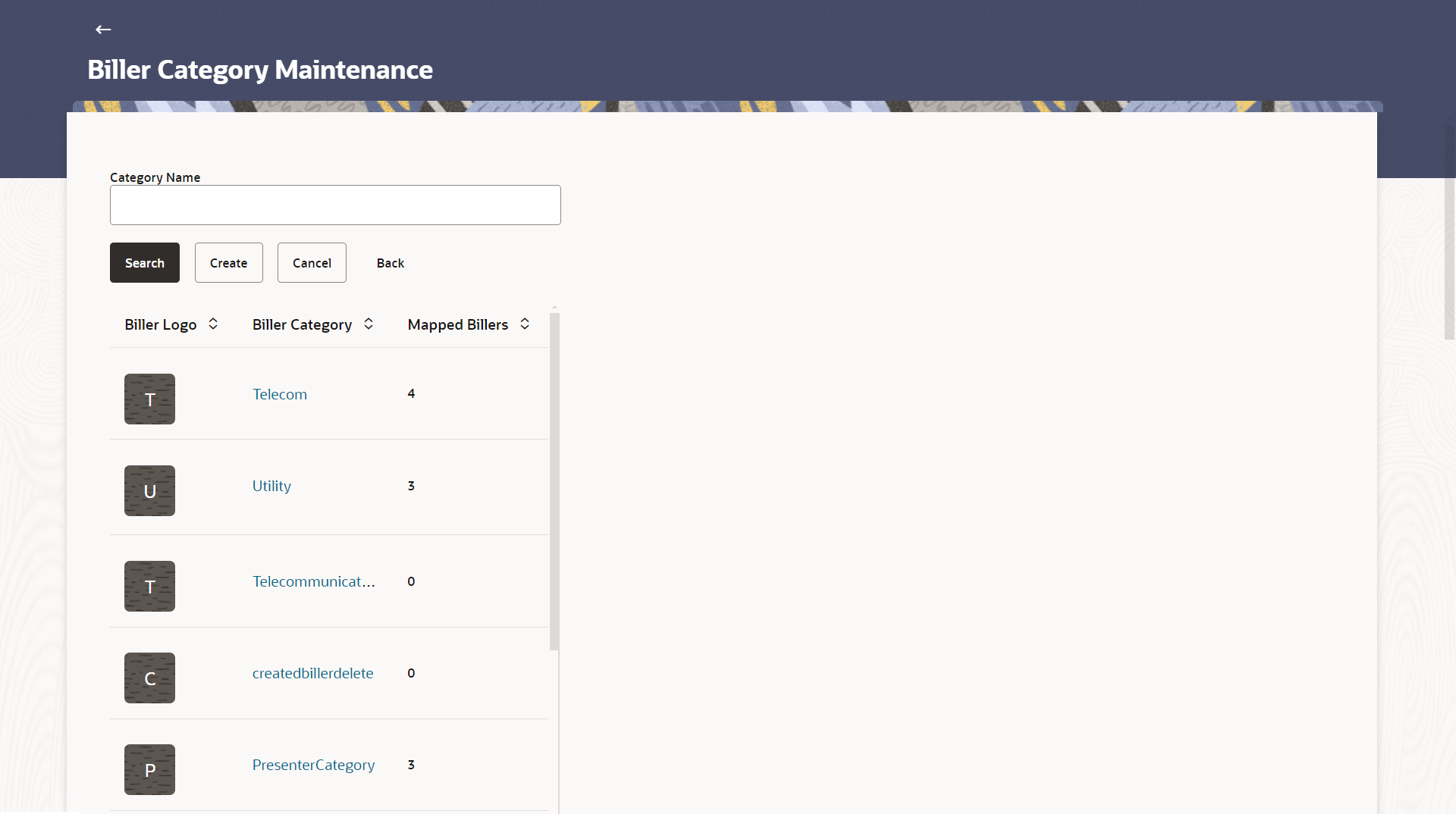Click the createdbillerdelete logo tile
This screenshot has width=1456, height=814.
tap(149, 678)
